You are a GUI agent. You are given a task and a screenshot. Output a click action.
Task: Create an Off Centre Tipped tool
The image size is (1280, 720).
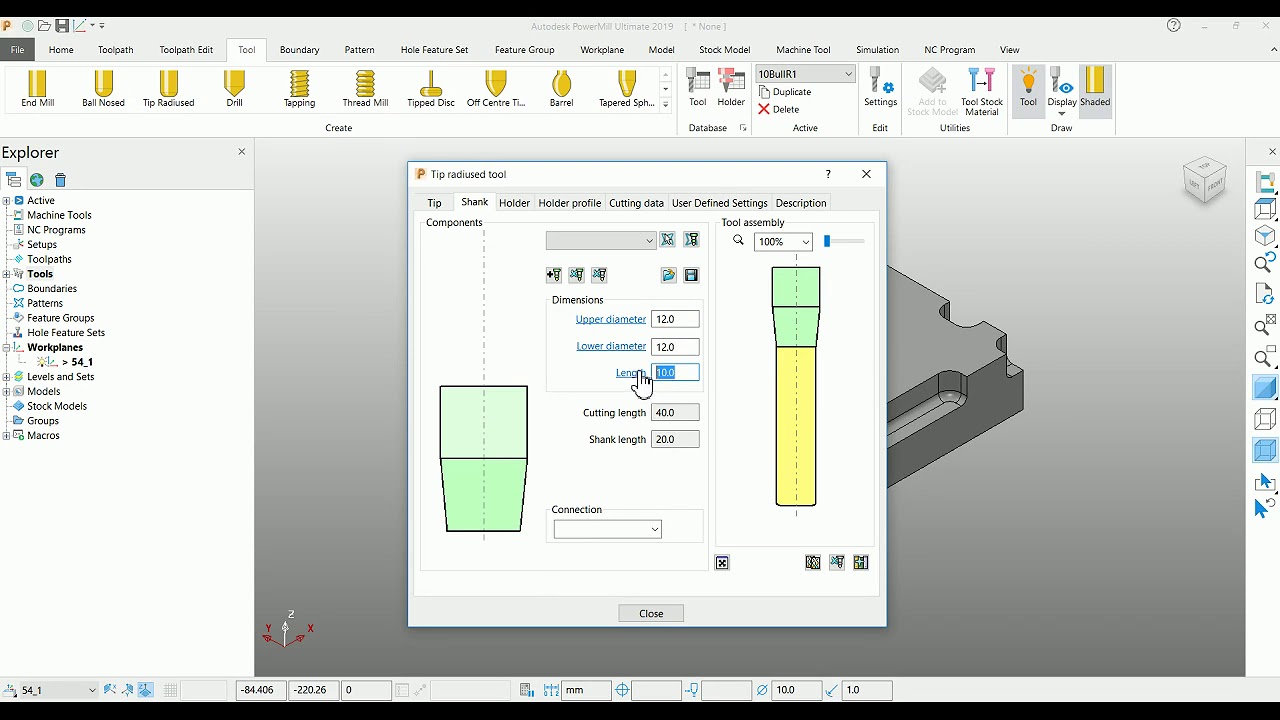point(496,89)
